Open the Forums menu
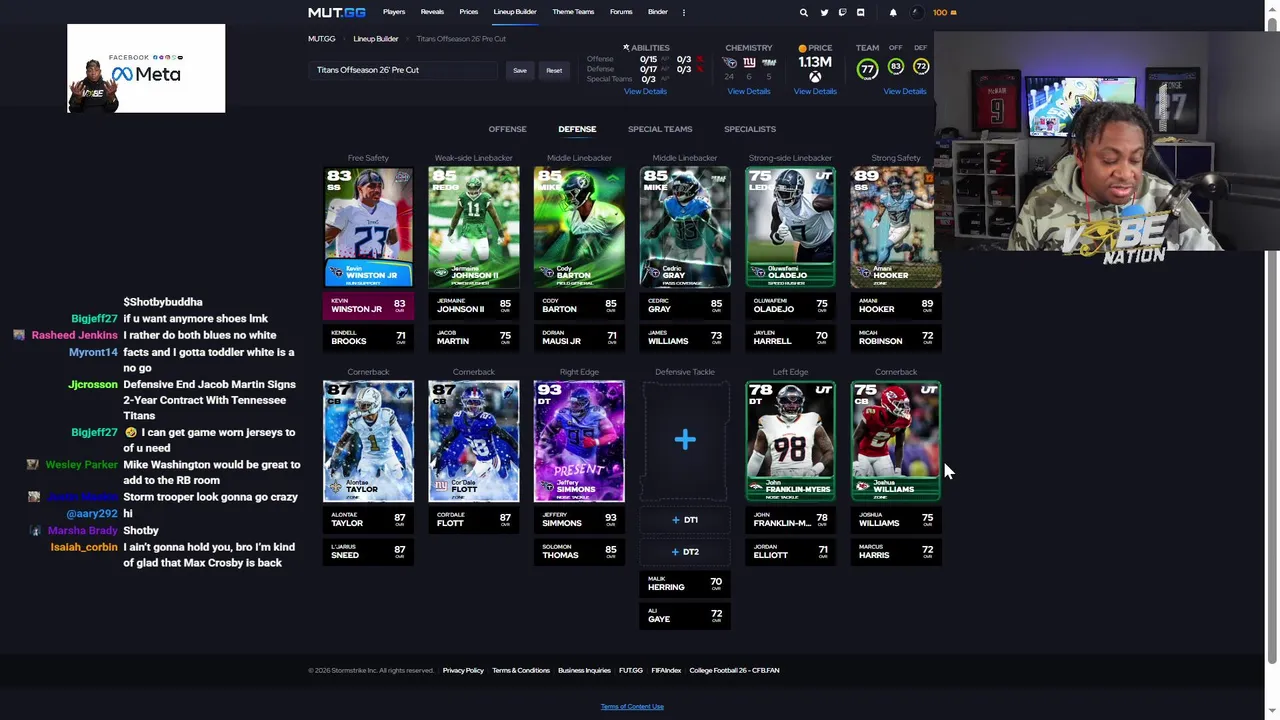This screenshot has height=720, width=1280. pos(621,12)
